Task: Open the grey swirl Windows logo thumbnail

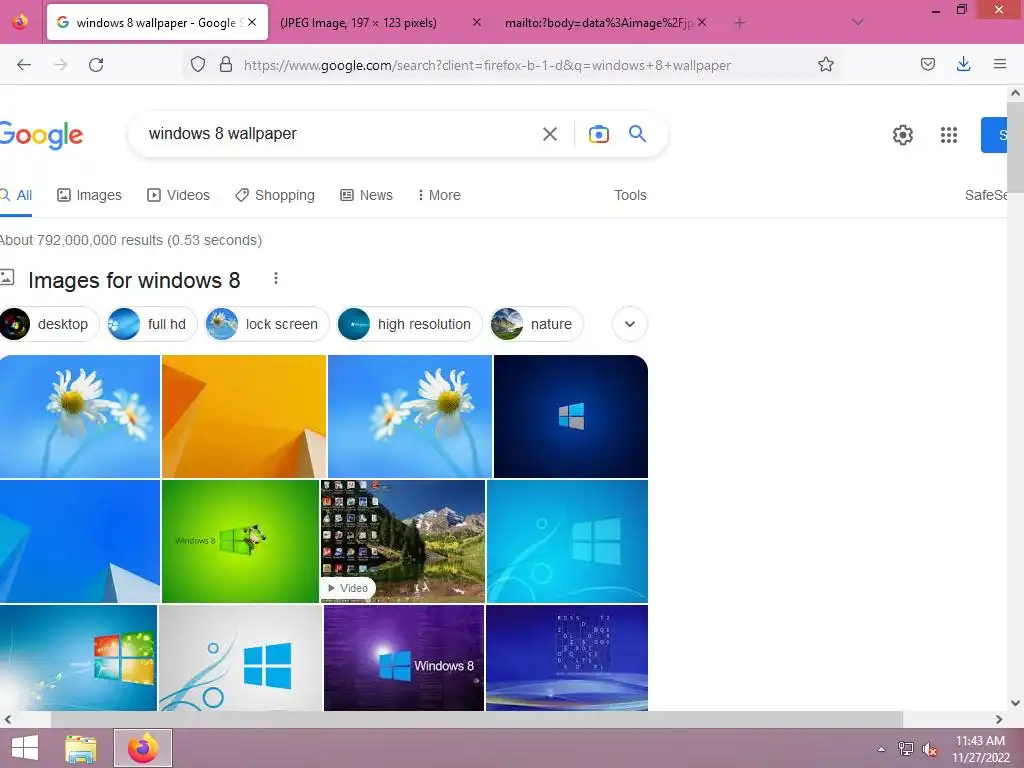Action: point(240,658)
